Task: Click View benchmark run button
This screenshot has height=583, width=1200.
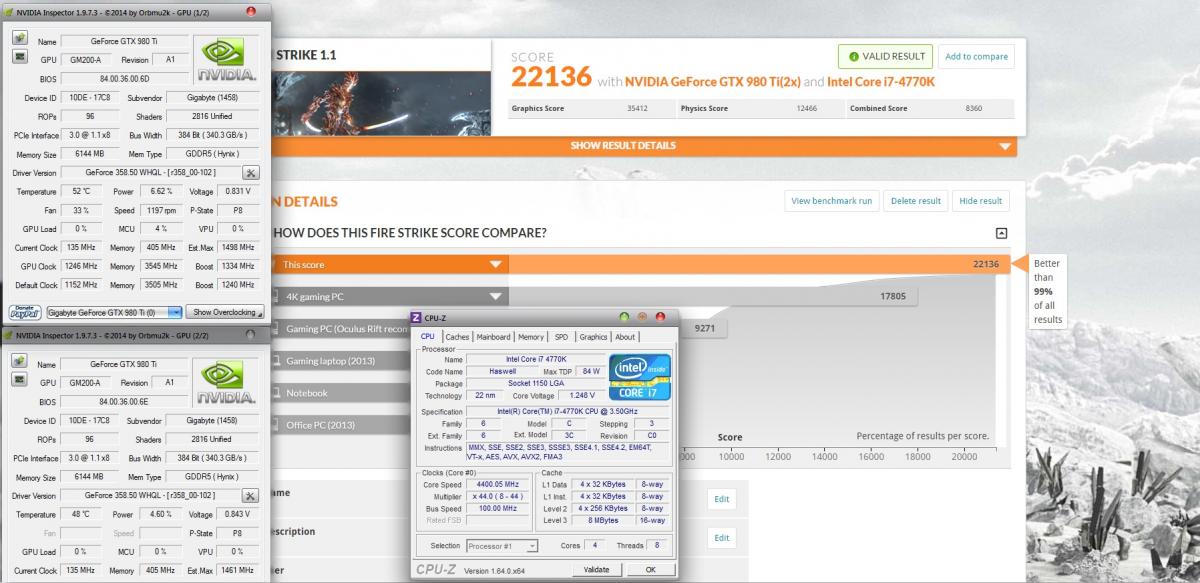Action: (x=832, y=201)
